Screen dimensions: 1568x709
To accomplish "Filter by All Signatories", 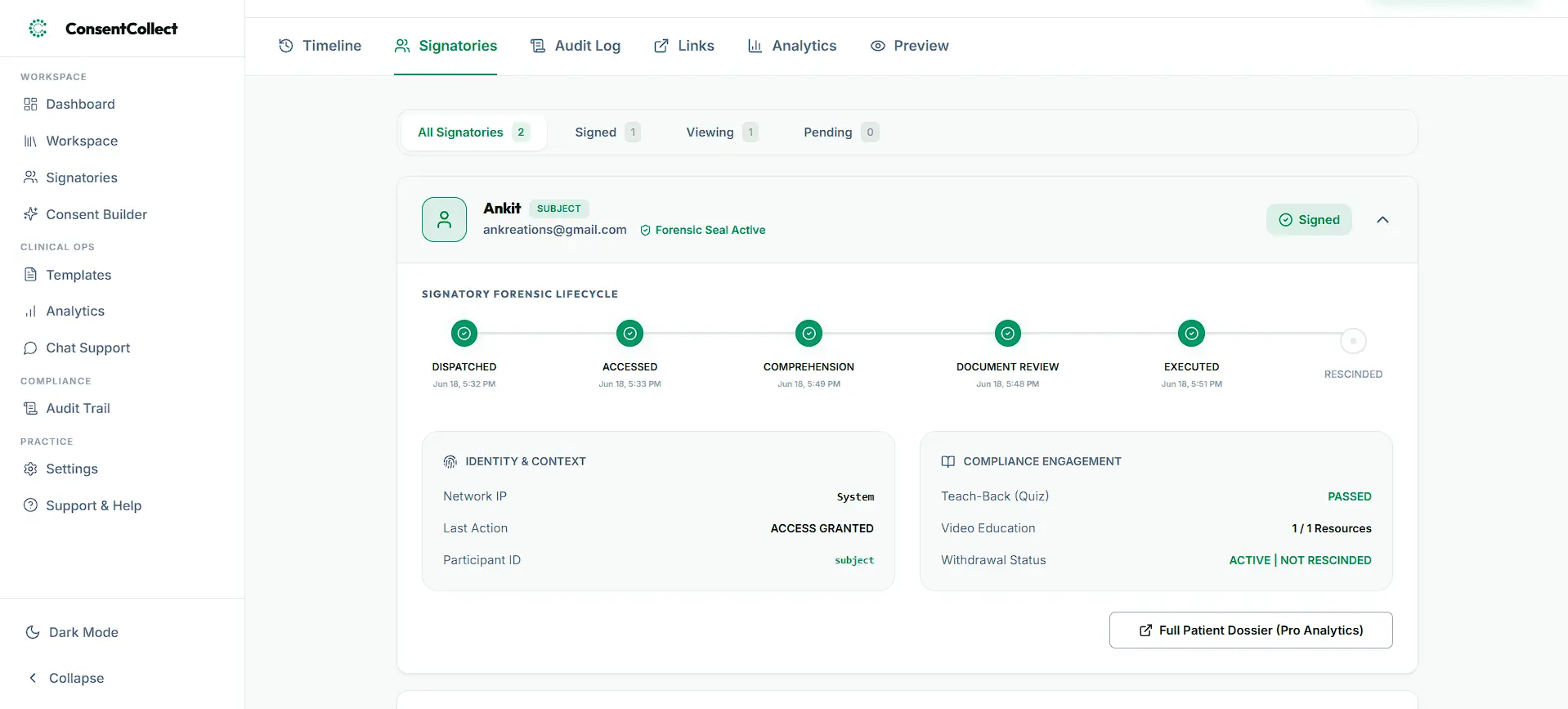I will [x=474, y=132].
